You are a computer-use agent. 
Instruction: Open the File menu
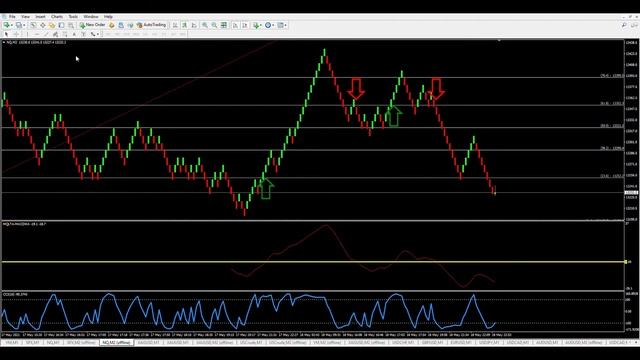tap(12, 17)
